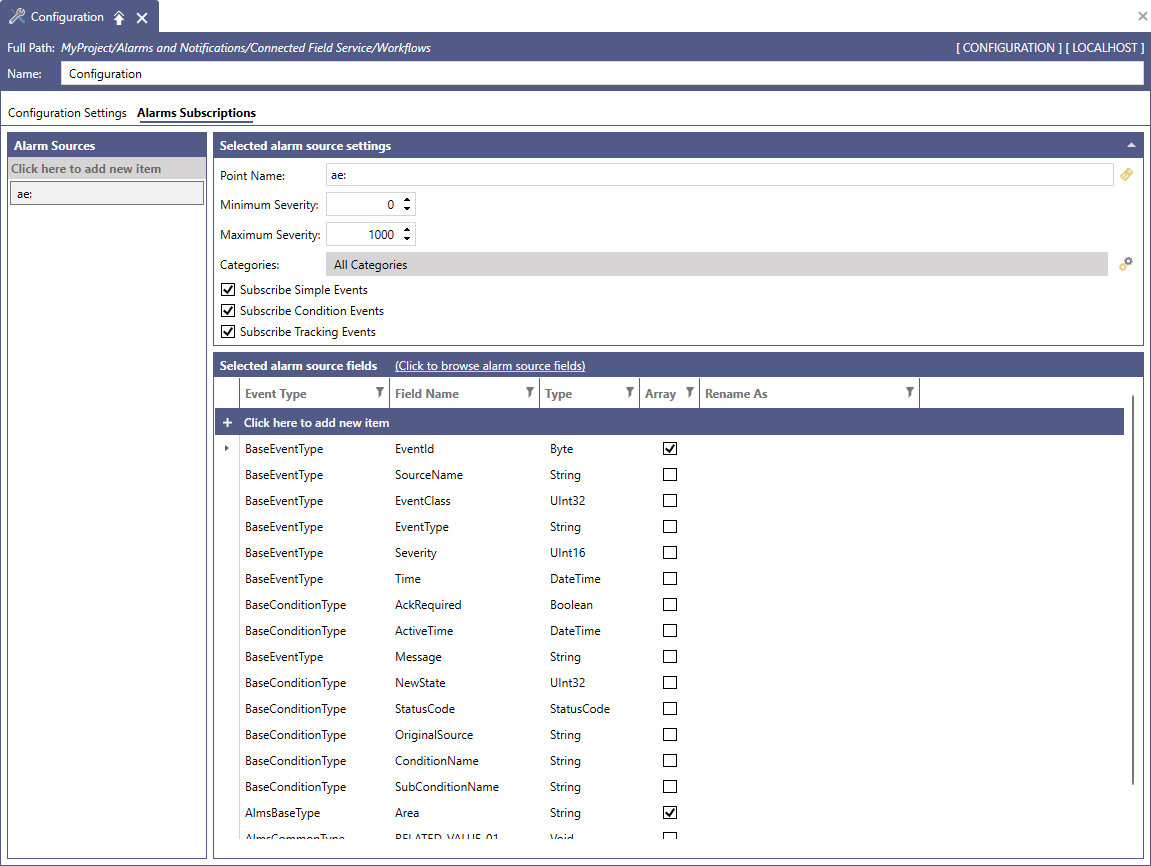Filter the Rename As column

(x=909, y=393)
